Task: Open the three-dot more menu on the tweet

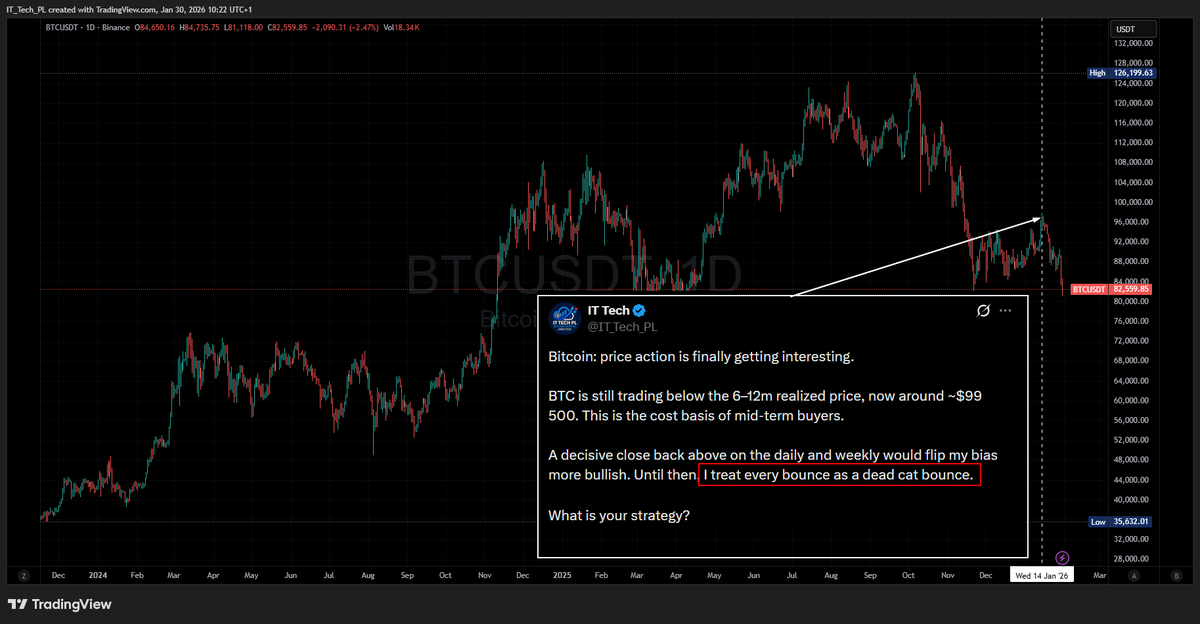Action: tap(1006, 311)
